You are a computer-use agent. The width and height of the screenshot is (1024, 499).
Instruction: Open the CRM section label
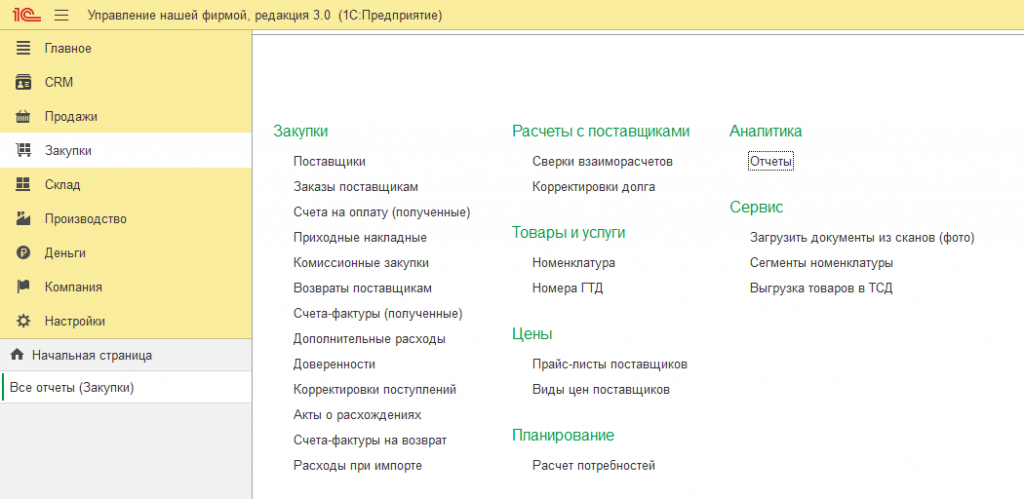[x=59, y=82]
